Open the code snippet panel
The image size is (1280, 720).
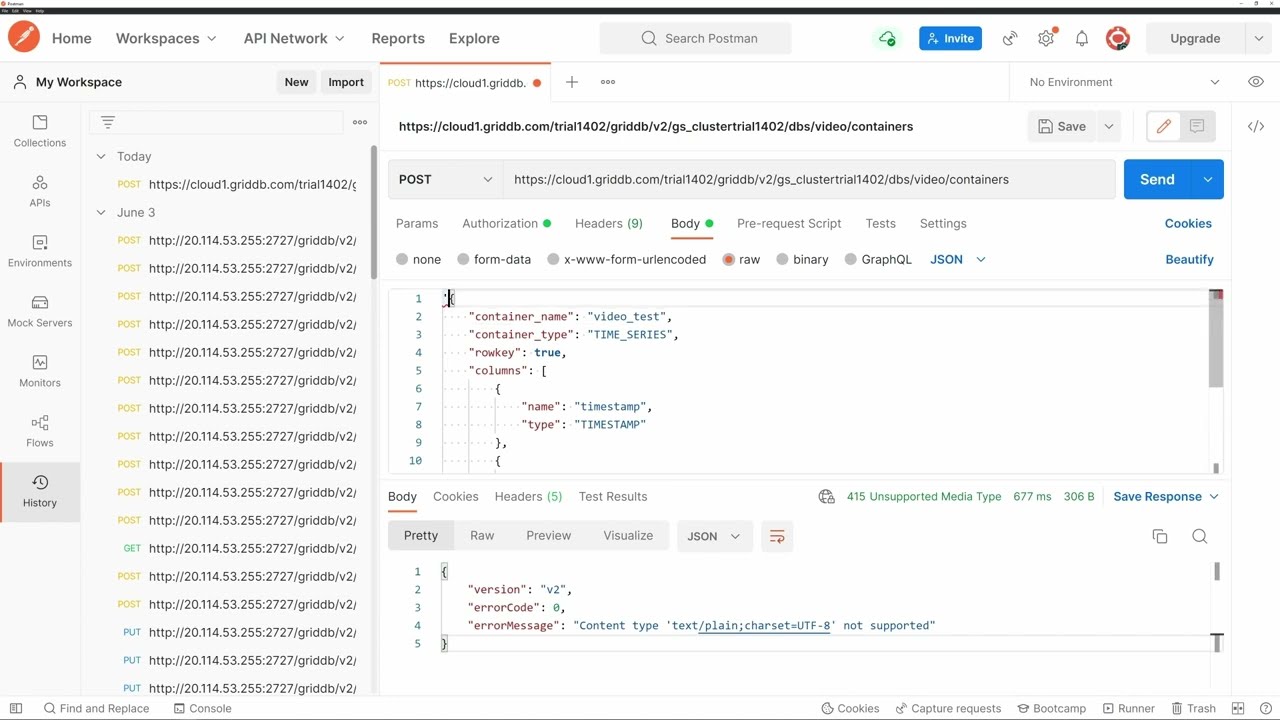[1256, 126]
